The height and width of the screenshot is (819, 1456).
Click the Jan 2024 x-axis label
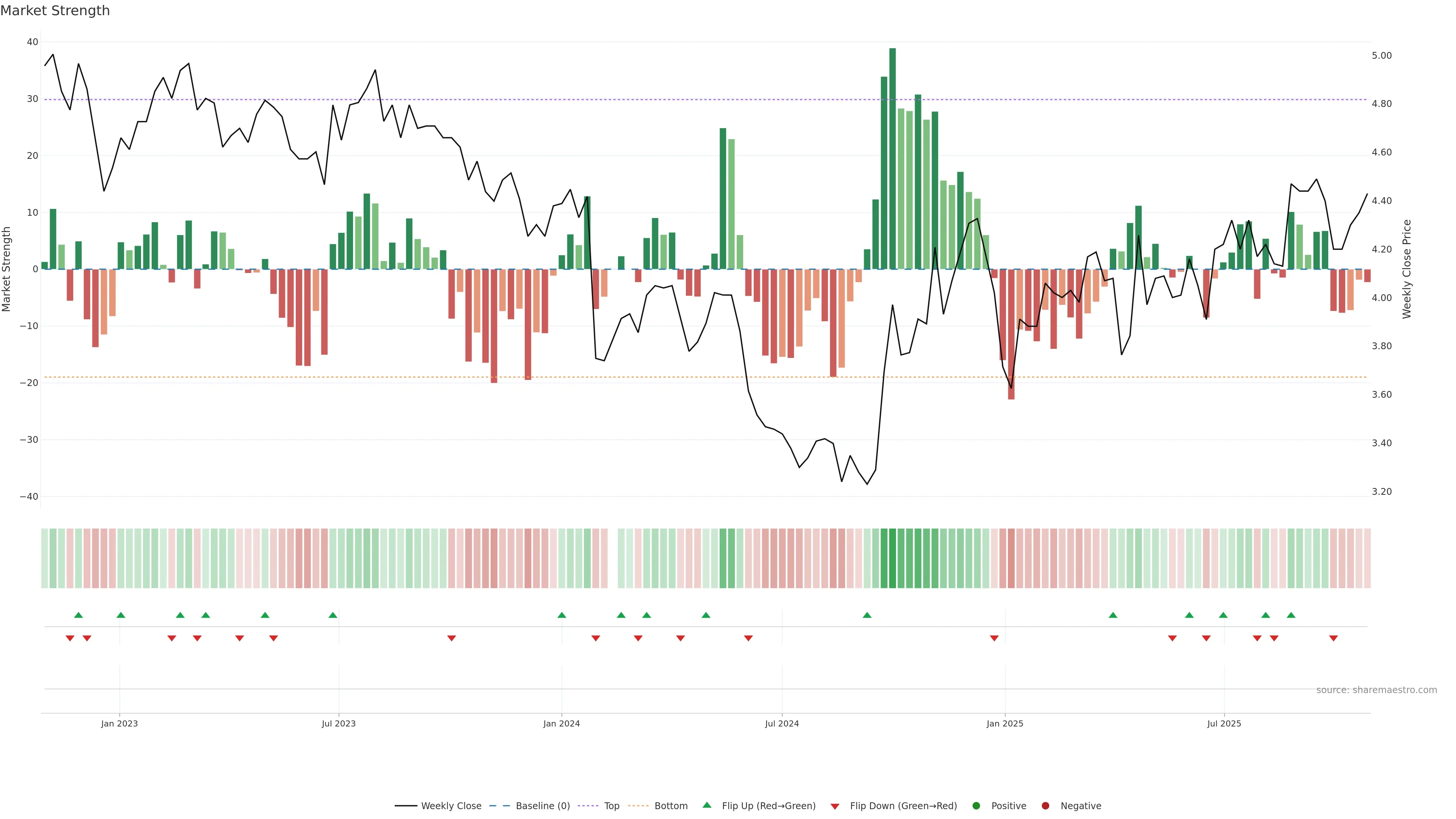coord(561,723)
